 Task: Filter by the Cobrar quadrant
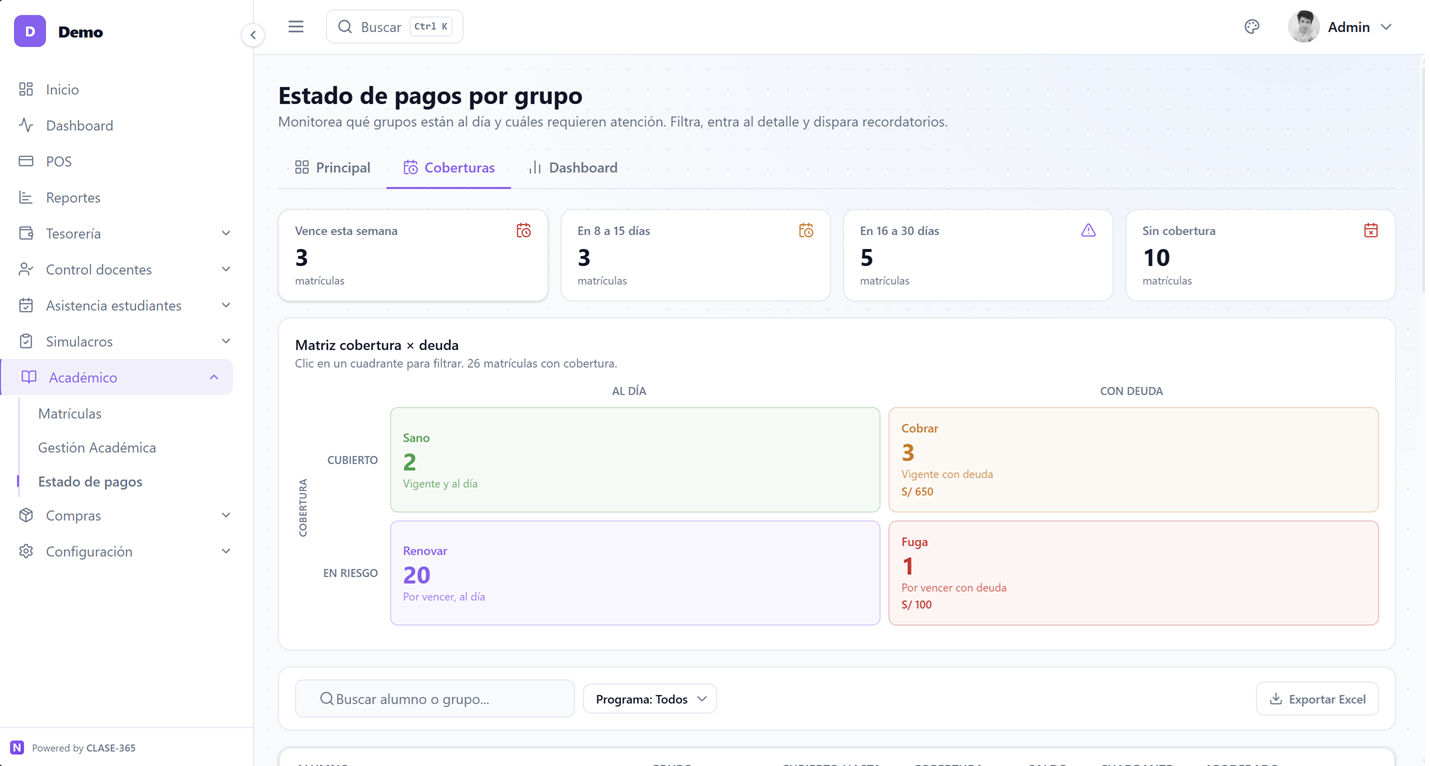tap(1133, 460)
